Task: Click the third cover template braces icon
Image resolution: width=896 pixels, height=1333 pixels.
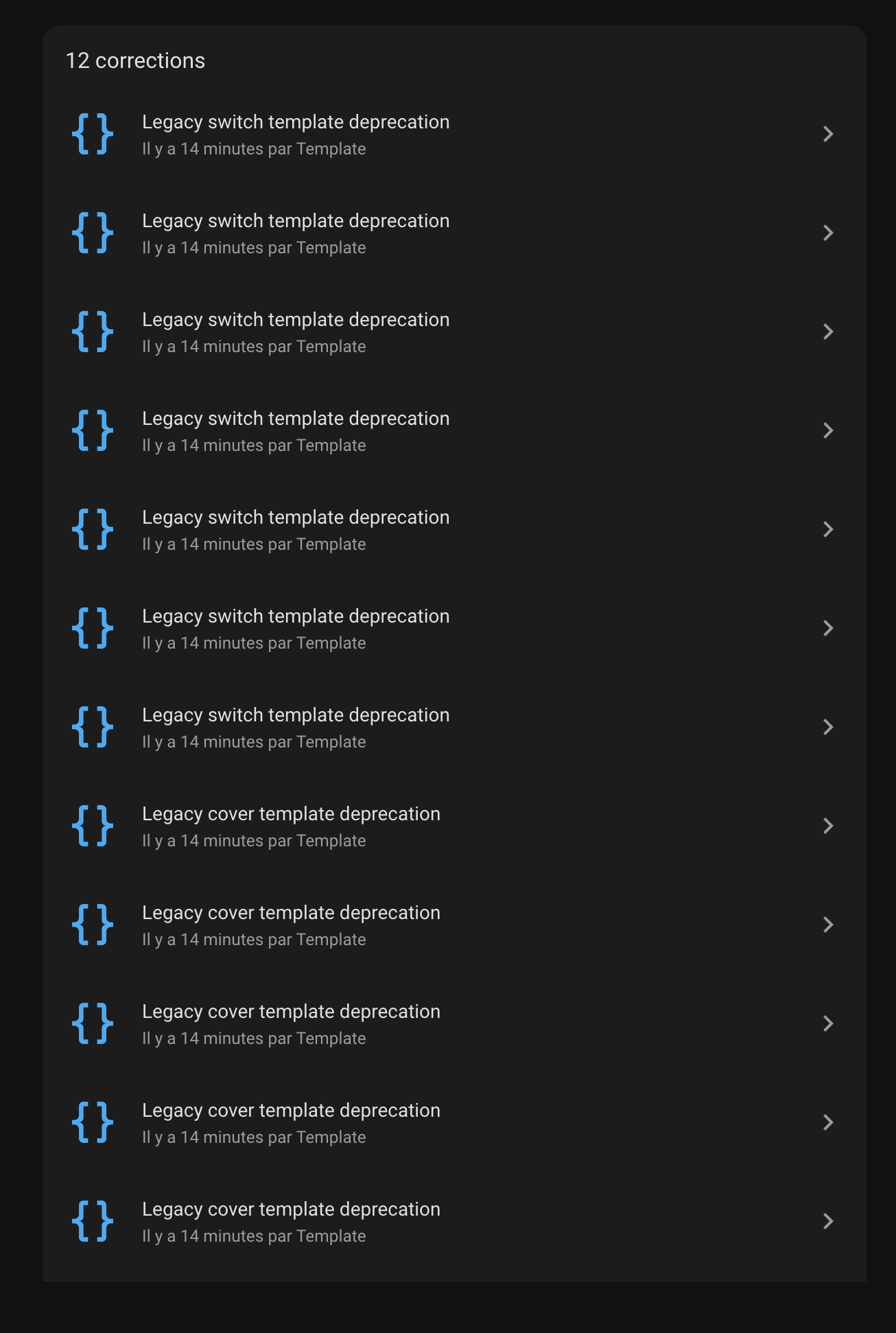Action: pos(93,1023)
